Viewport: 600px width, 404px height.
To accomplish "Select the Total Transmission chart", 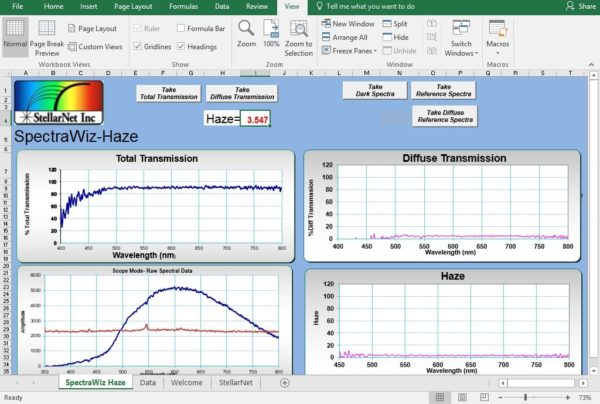I will (156, 206).
